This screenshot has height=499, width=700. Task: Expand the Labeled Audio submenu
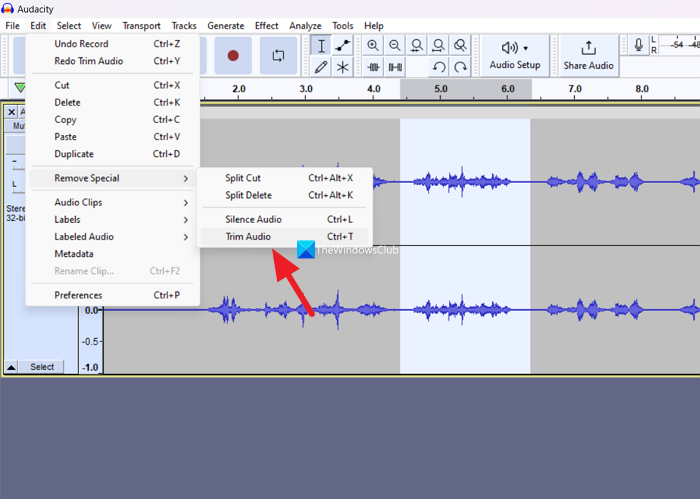[112, 237]
